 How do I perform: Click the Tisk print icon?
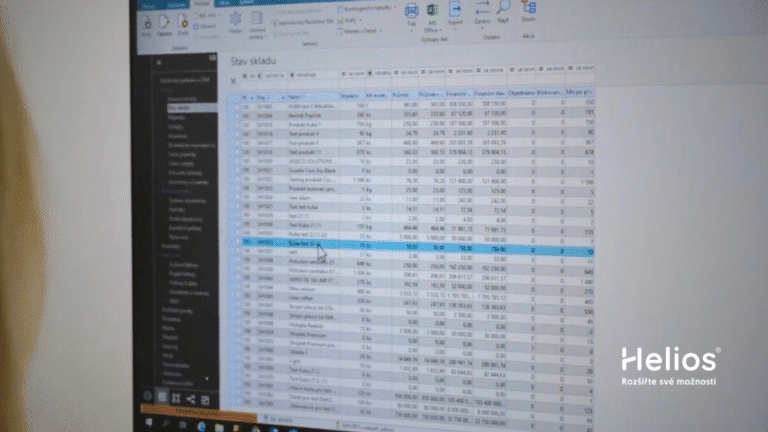411,11
